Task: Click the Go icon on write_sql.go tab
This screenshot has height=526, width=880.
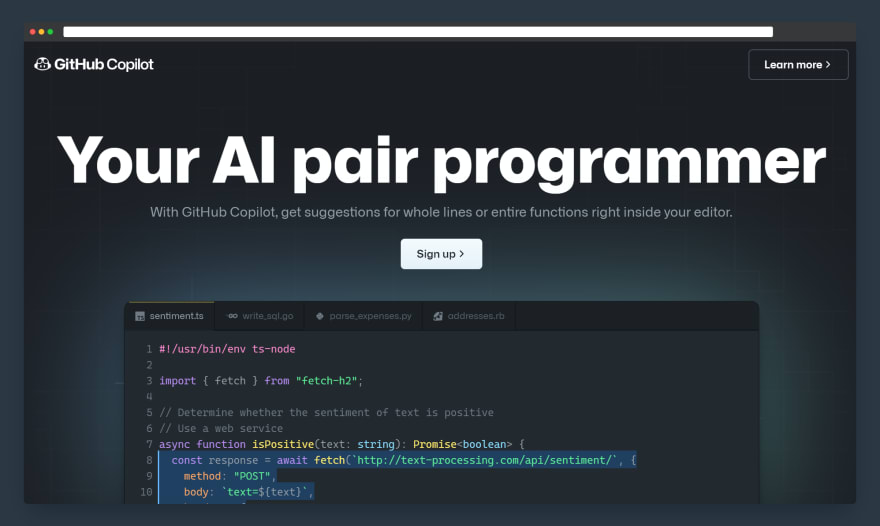Action: point(232,316)
